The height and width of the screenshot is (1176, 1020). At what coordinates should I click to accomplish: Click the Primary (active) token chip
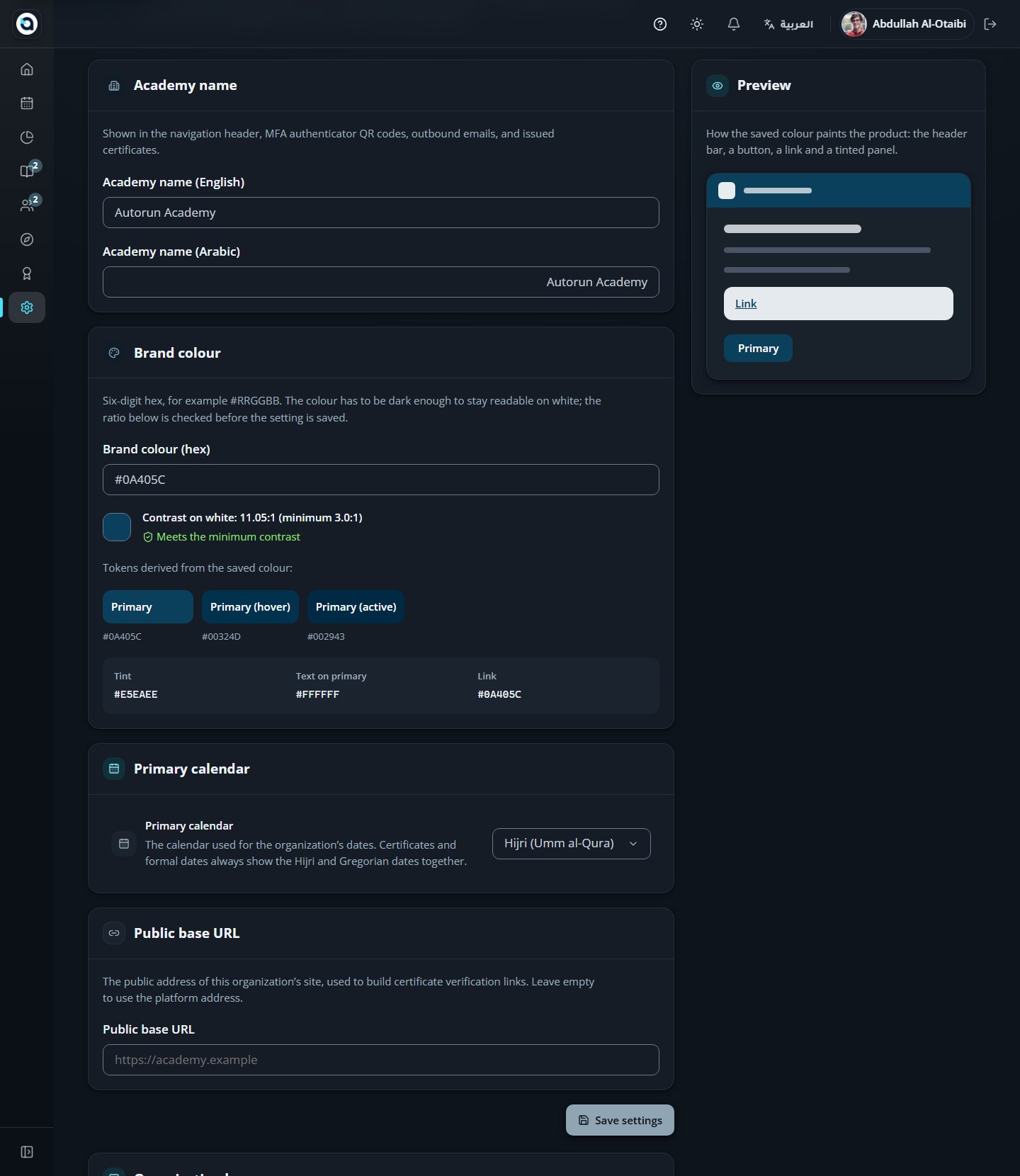(x=356, y=607)
